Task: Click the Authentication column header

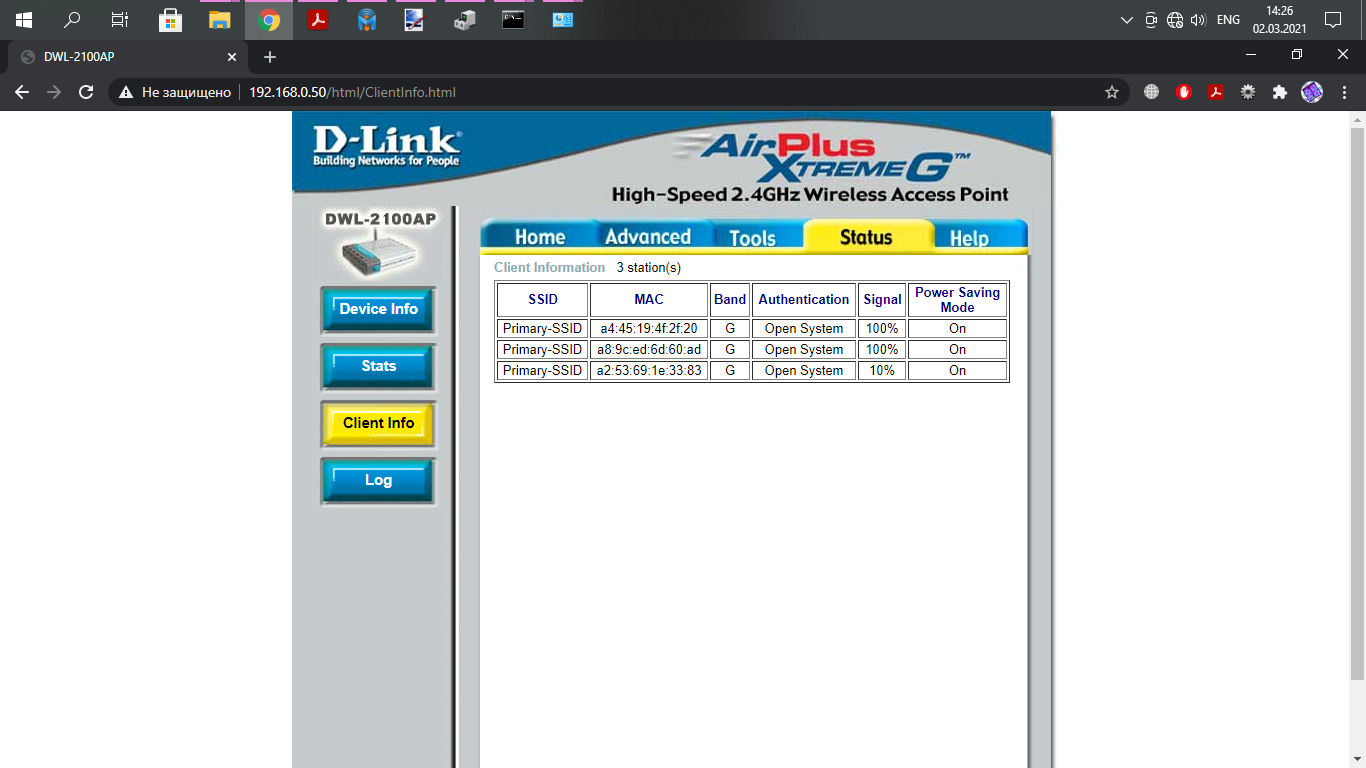Action: pyautogui.click(x=804, y=299)
